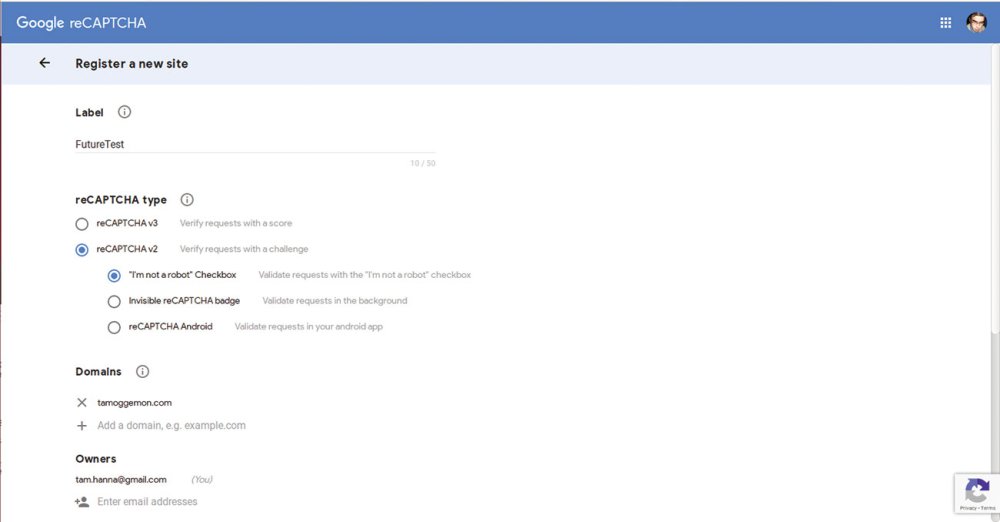Screen dimensions: 1000x522
Task: Remove the tamoggemon.com domain with X
Action: tap(82, 403)
